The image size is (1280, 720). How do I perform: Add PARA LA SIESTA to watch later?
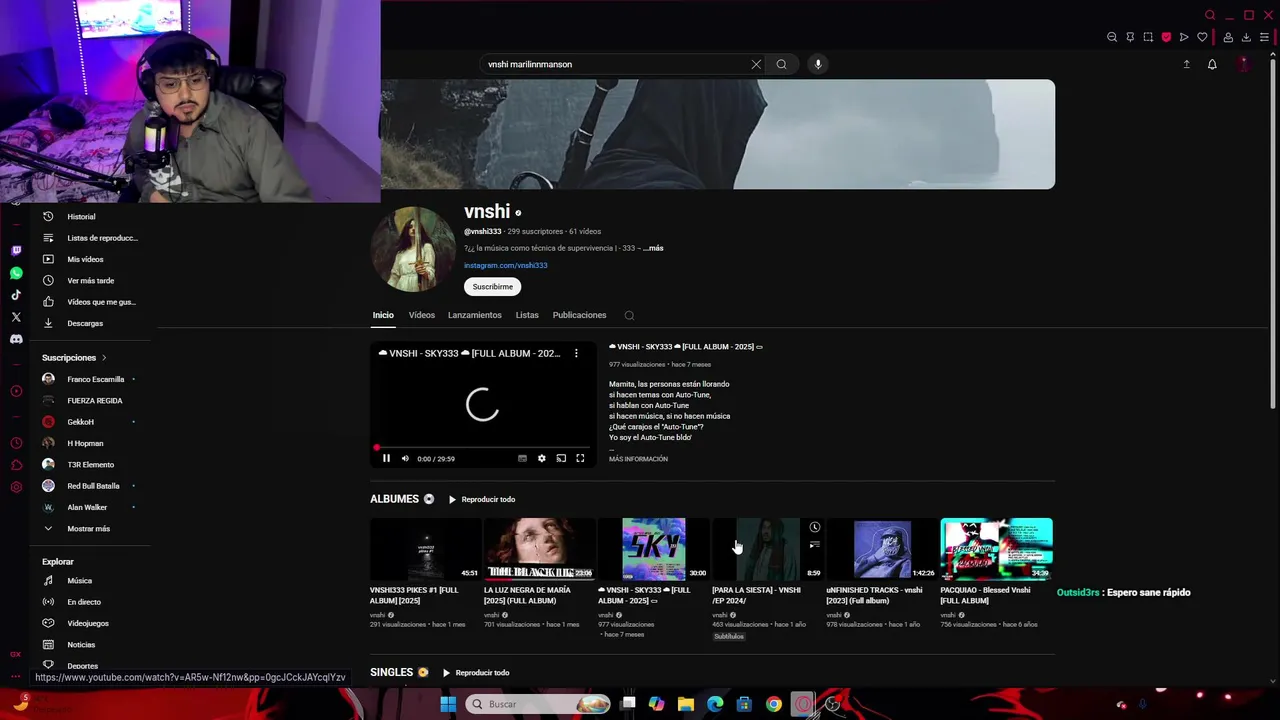pyautogui.click(x=815, y=527)
